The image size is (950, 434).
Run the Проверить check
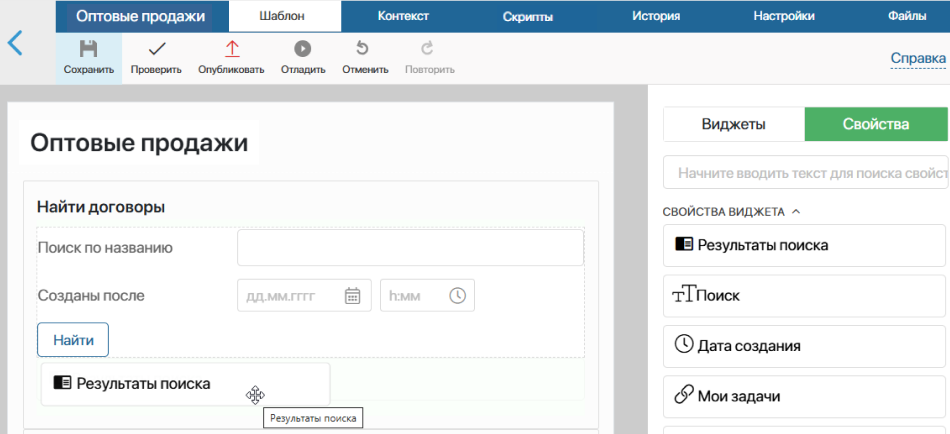coord(156,58)
